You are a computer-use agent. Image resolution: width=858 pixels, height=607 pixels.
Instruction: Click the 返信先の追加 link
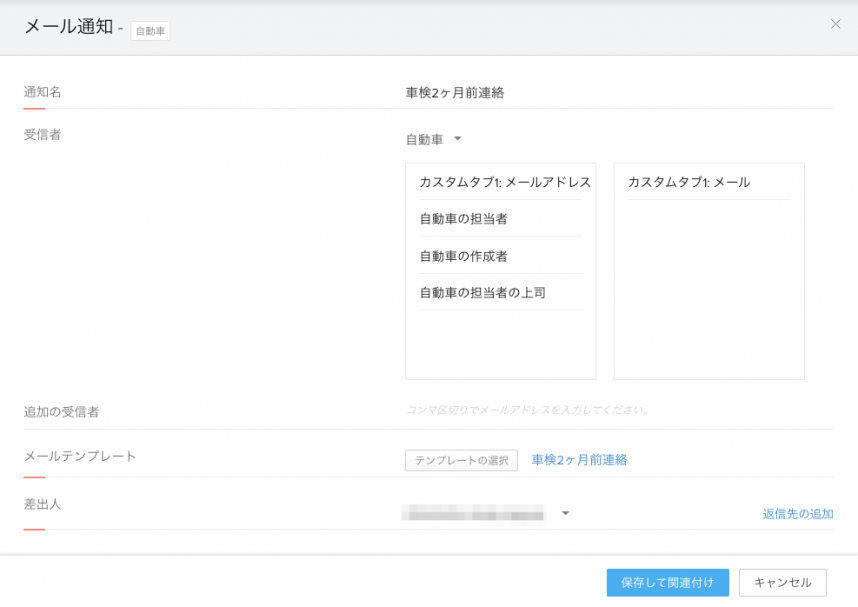point(797,514)
